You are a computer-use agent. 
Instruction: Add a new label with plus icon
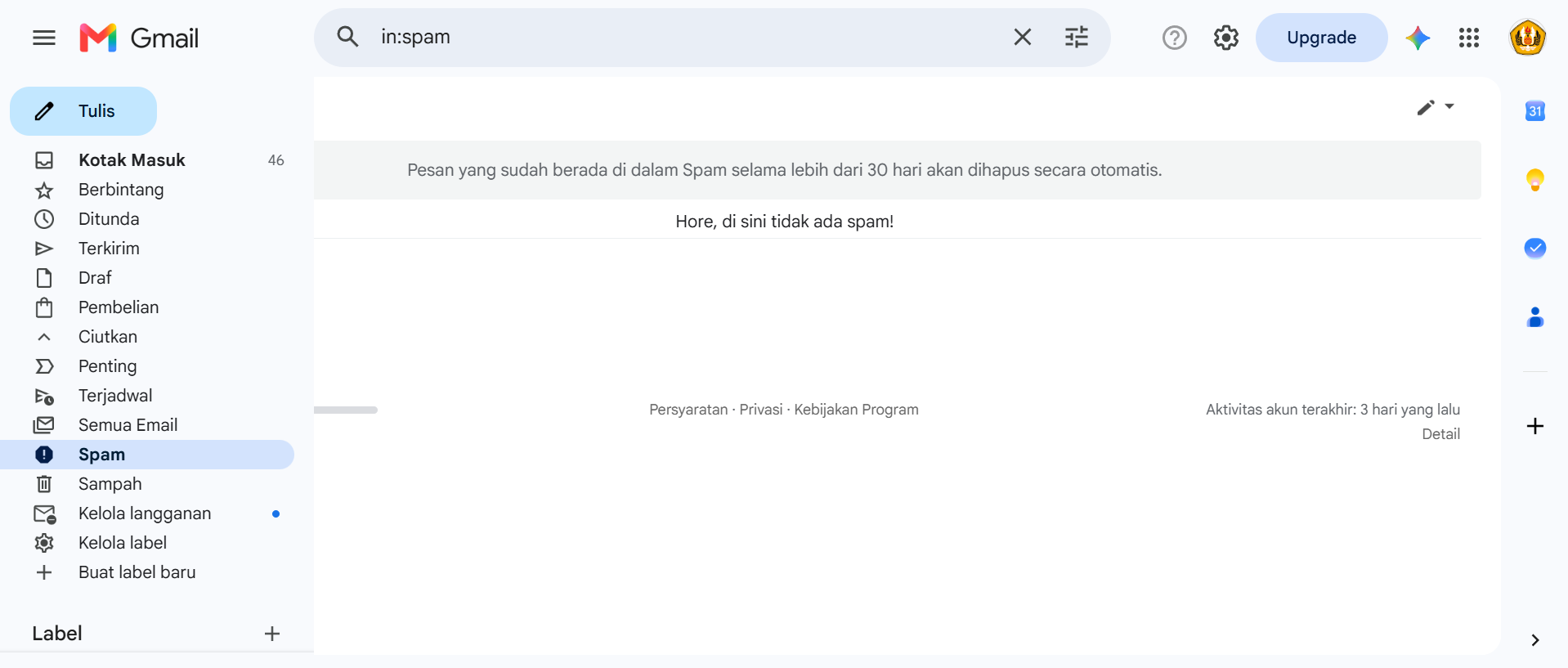tap(272, 634)
